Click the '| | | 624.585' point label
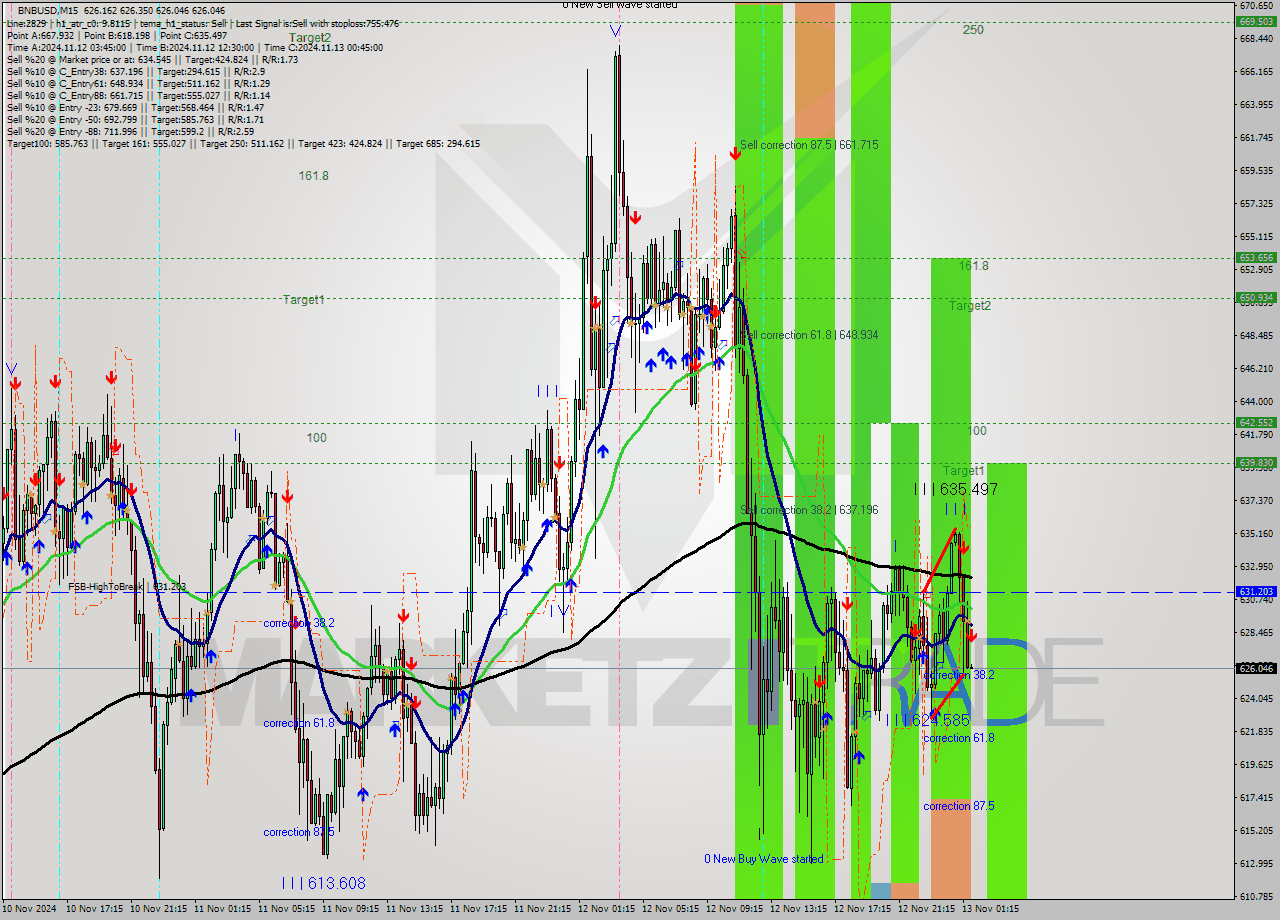 point(928,720)
